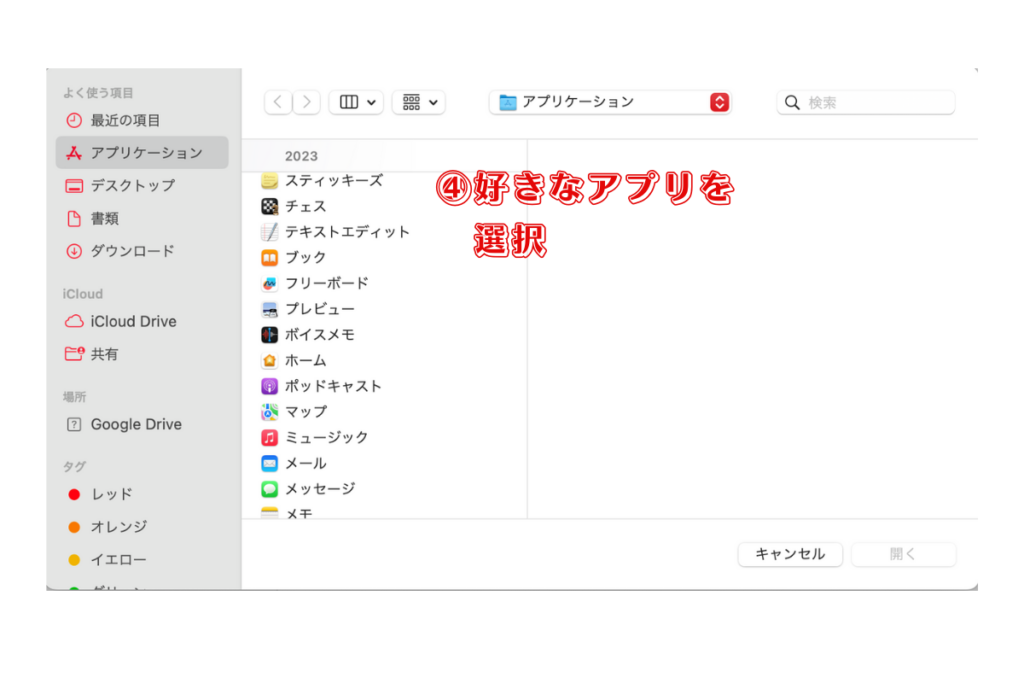
Task: Choose the Voice Memos app icon
Action: [269, 335]
